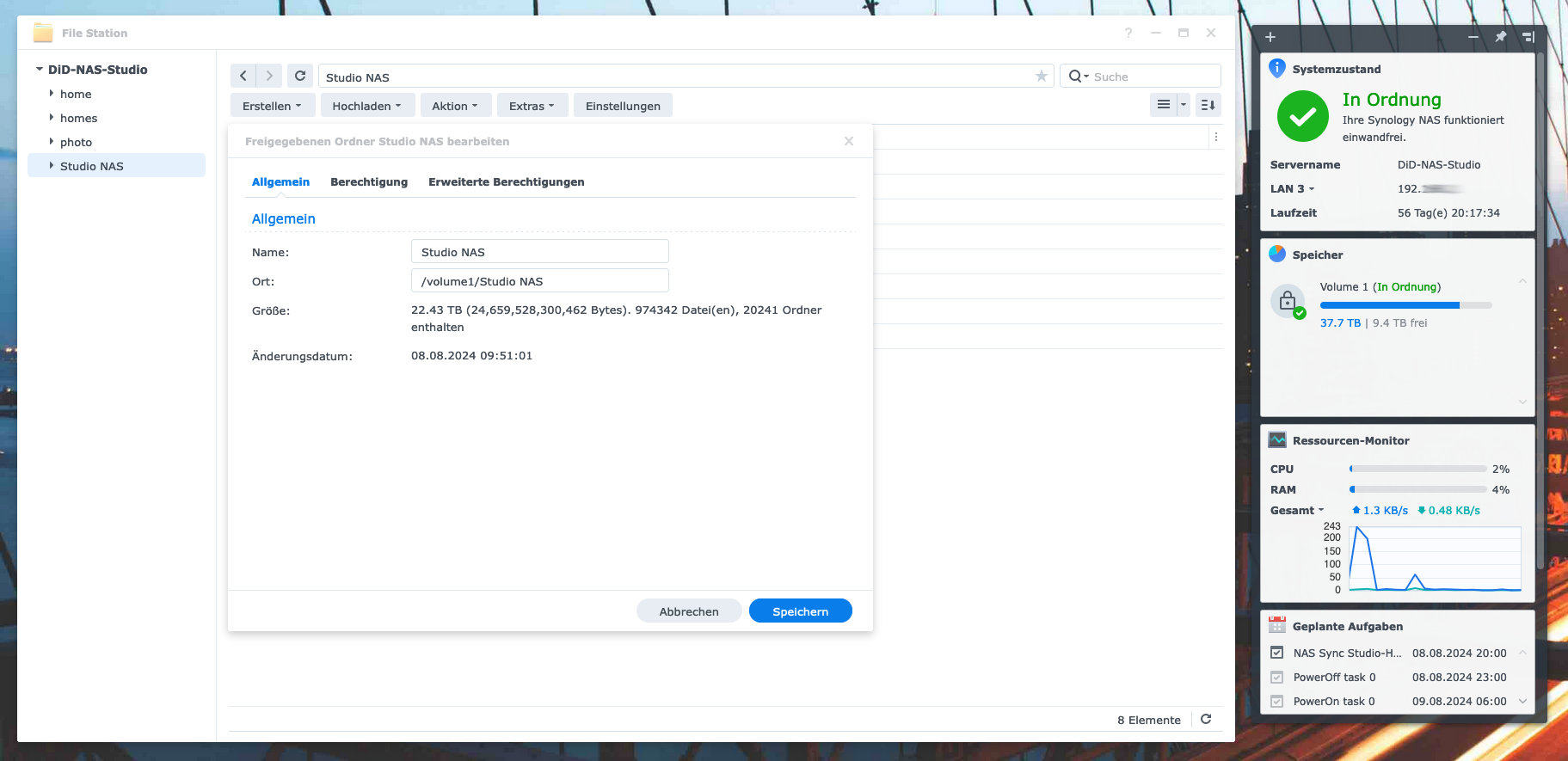Open the Erstellen dropdown
Screen dimensions: 1568x761
click(x=272, y=106)
